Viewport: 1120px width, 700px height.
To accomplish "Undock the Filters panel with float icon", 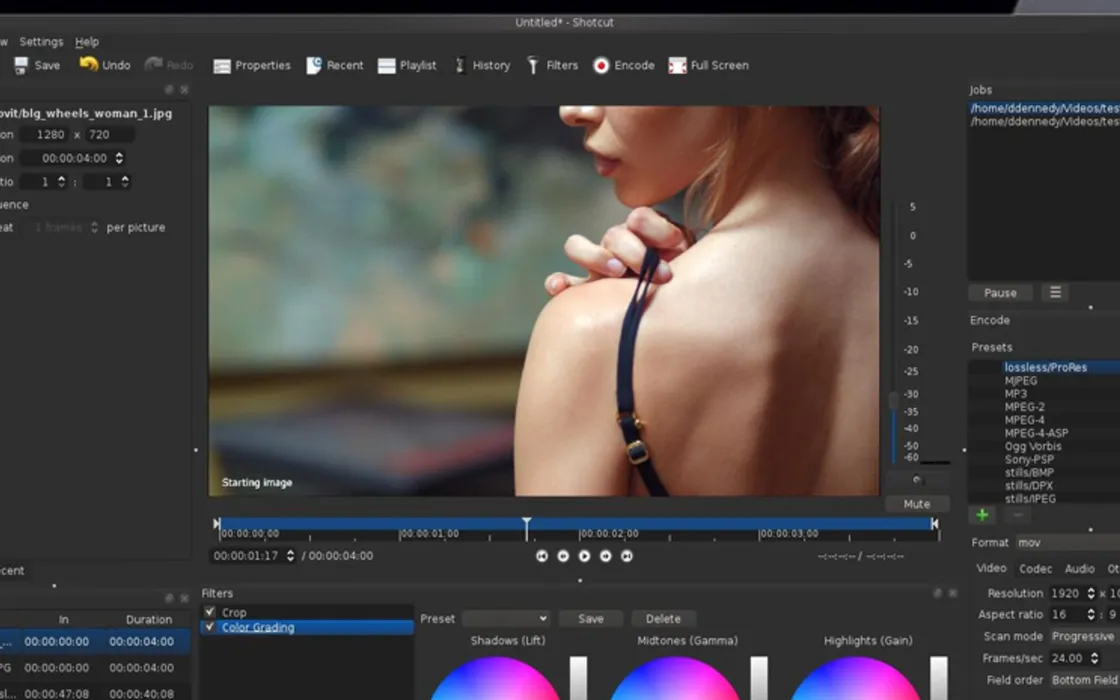I will (937, 594).
